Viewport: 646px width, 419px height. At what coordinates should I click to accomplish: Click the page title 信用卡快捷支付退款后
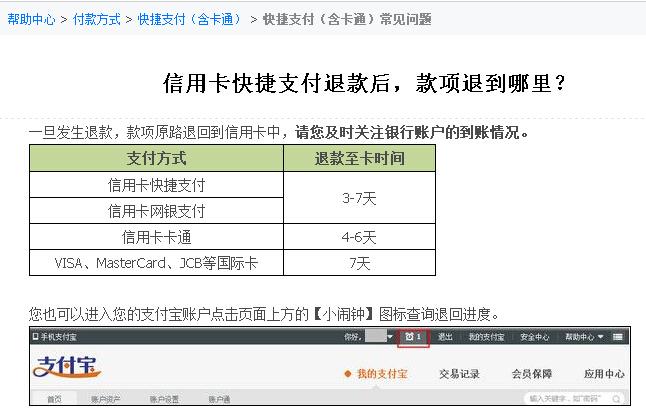pyautogui.click(x=364, y=83)
